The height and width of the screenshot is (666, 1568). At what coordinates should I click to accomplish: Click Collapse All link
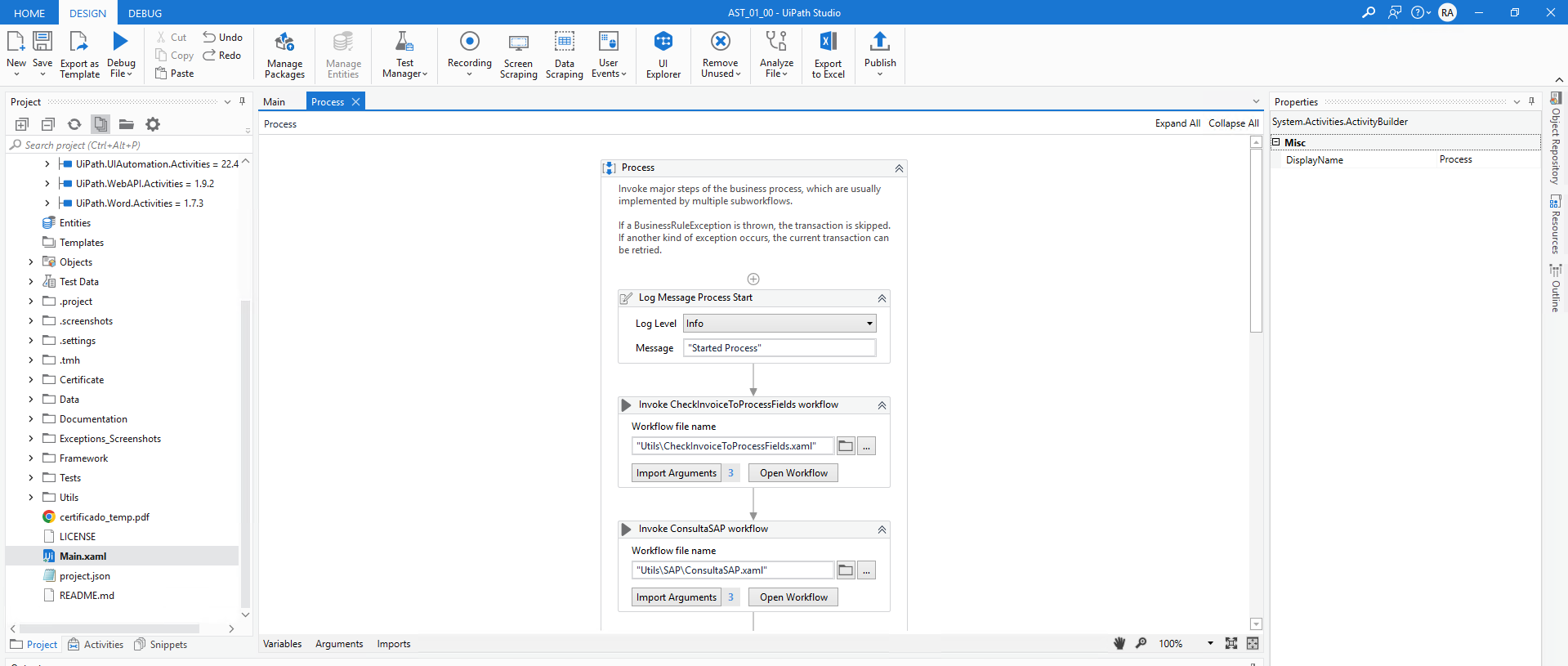pos(1233,123)
